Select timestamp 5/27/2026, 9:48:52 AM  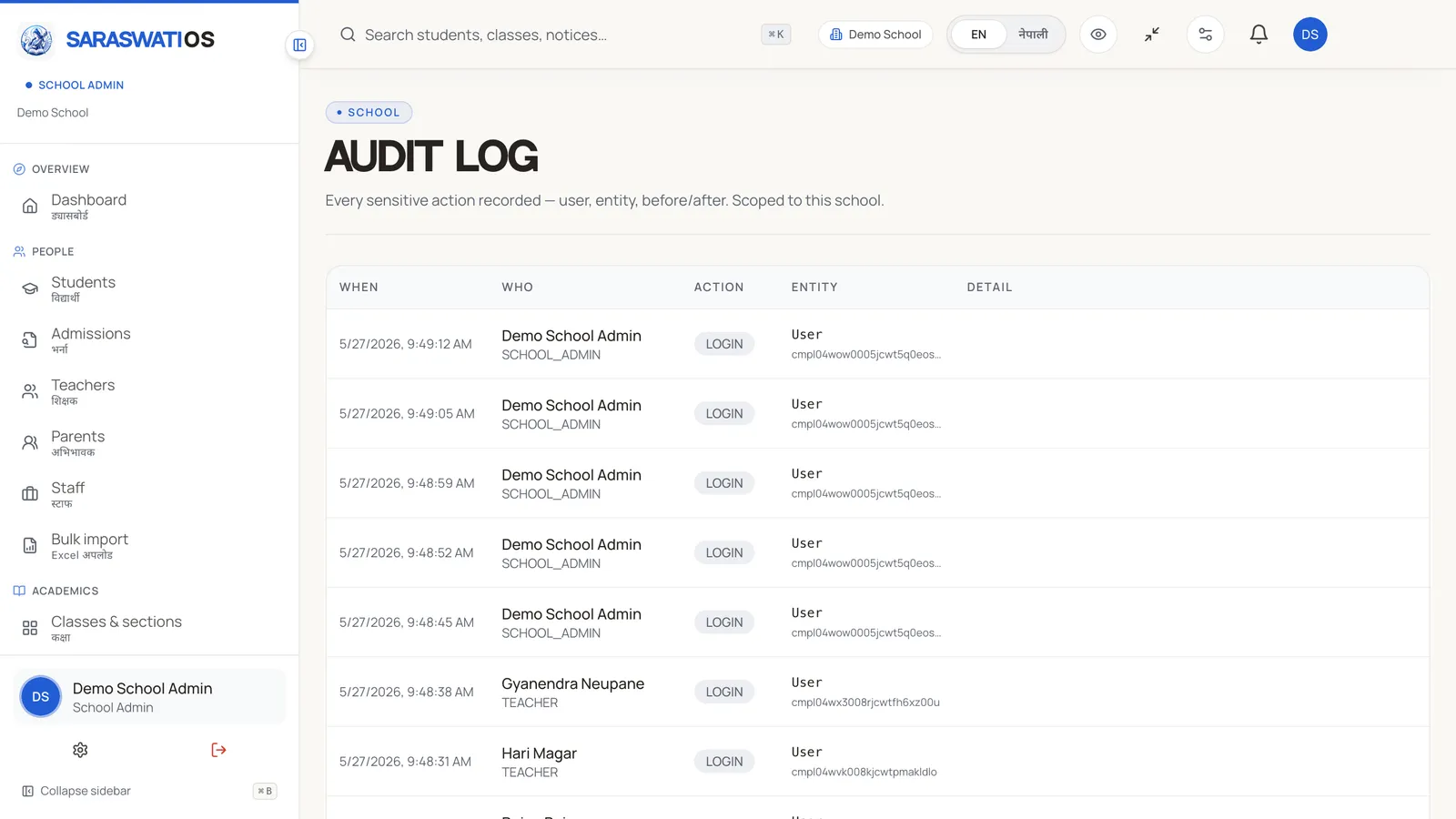[x=407, y=553]
